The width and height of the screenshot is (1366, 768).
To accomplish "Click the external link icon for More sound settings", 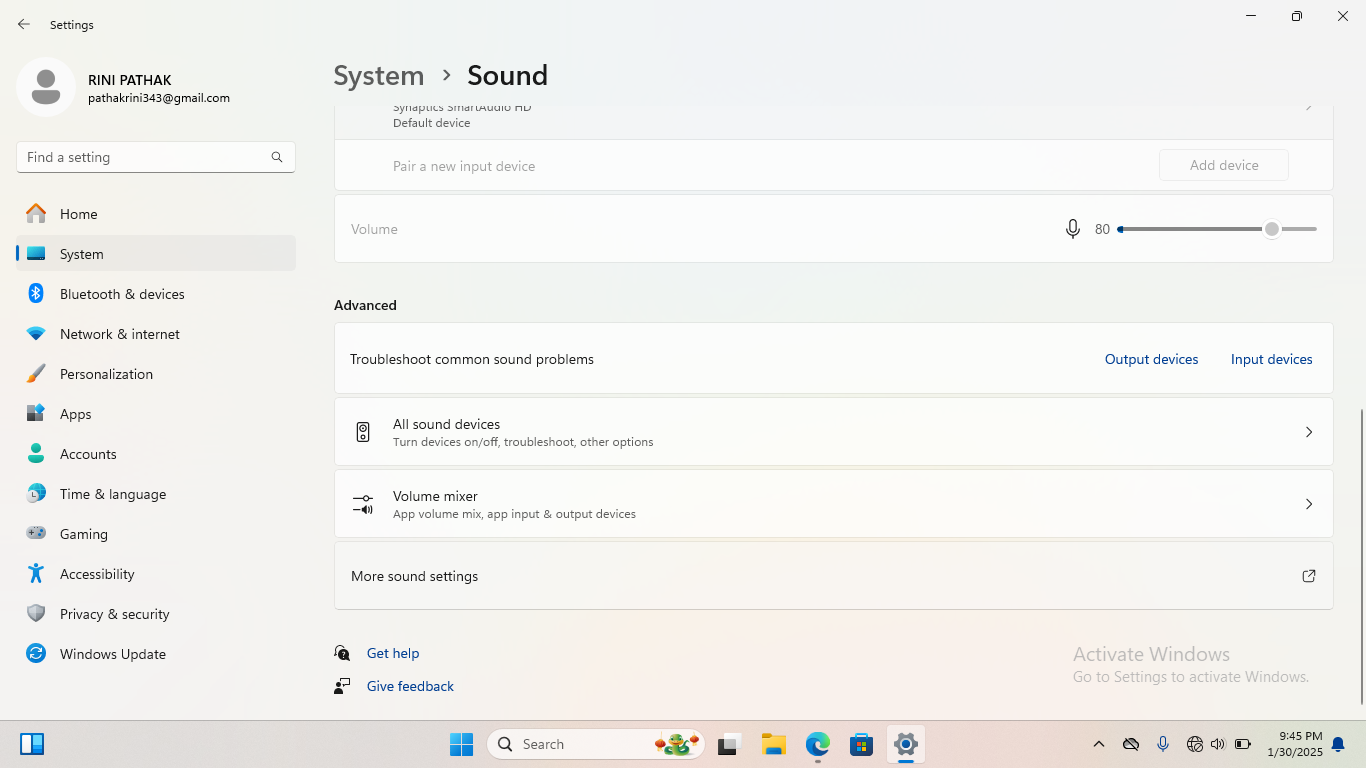I will pyautogui.click(x=1308, y=576).
